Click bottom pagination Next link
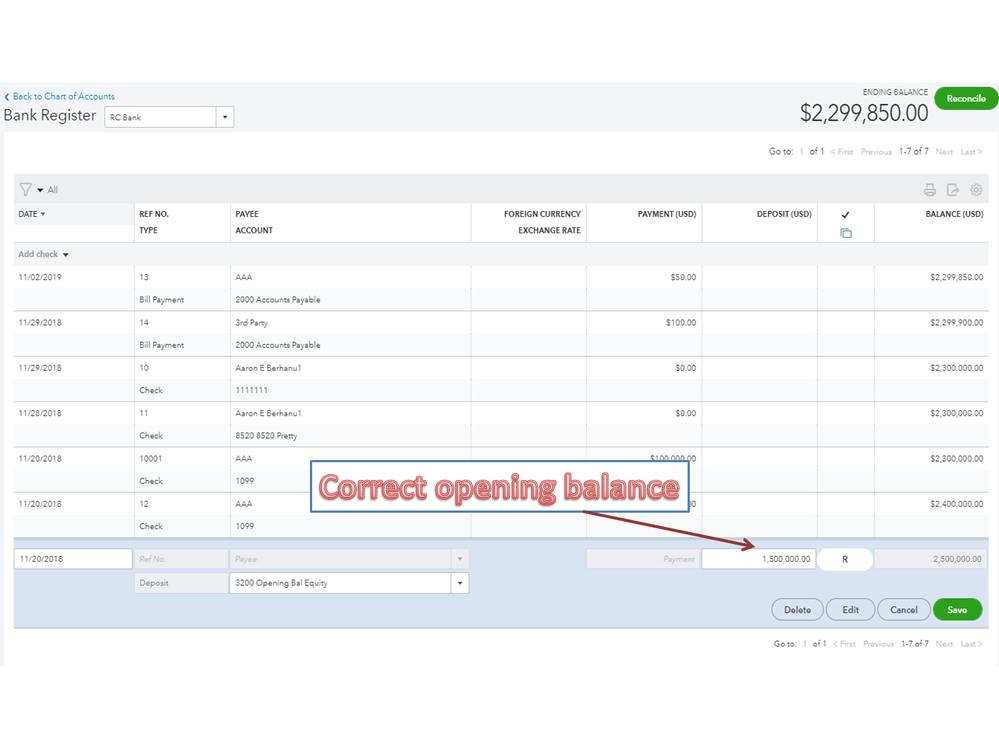The image size is (999, 749). click(944, 644)
